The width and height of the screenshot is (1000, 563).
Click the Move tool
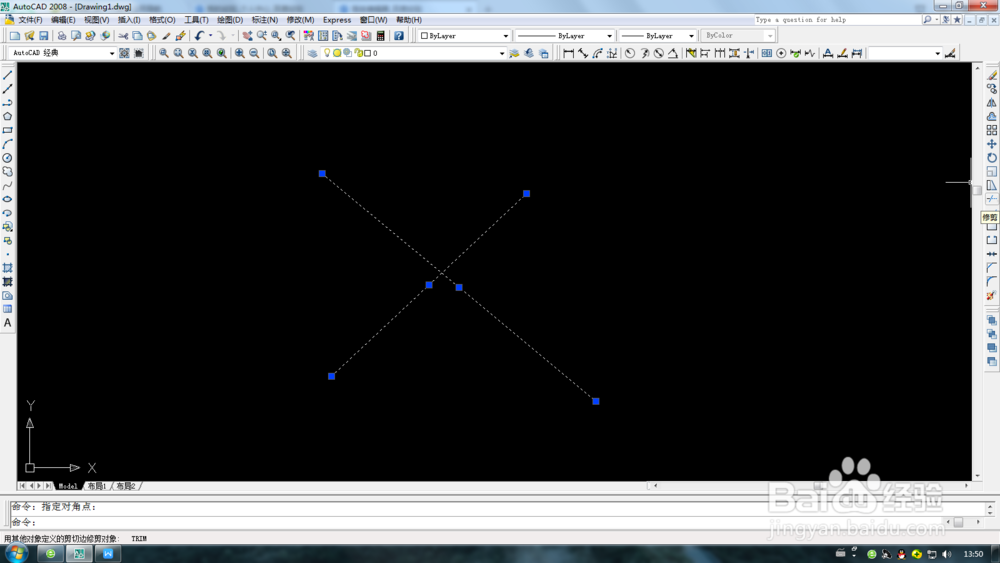point(992,144)
